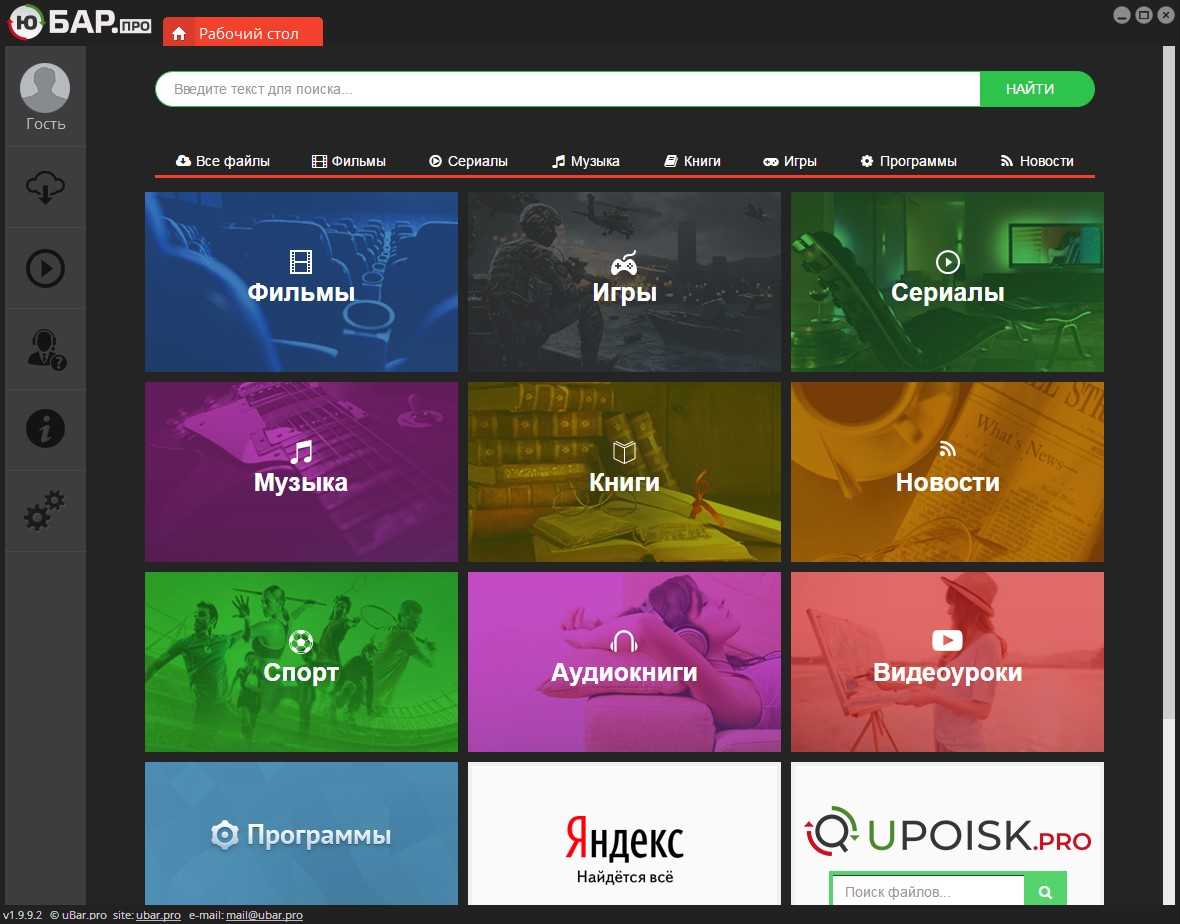The height and width of the screenshot is (924, 1180).
Task: Click the mail@ubar.pro email link
Action: [x=264, y=916]
